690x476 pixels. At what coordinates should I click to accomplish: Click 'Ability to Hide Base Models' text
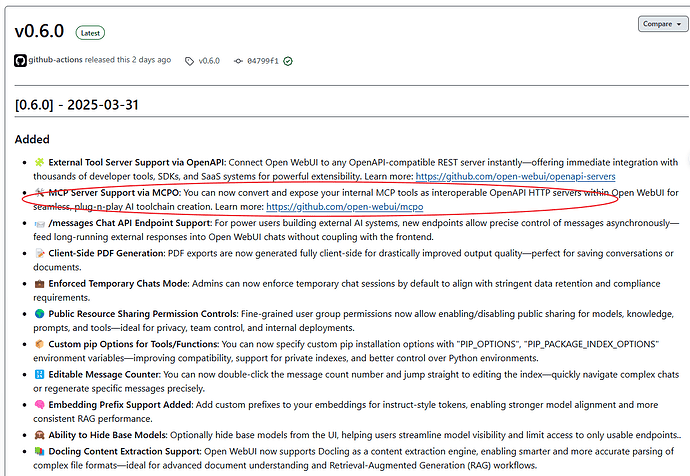pyautogui.click(x=108, y=435)
